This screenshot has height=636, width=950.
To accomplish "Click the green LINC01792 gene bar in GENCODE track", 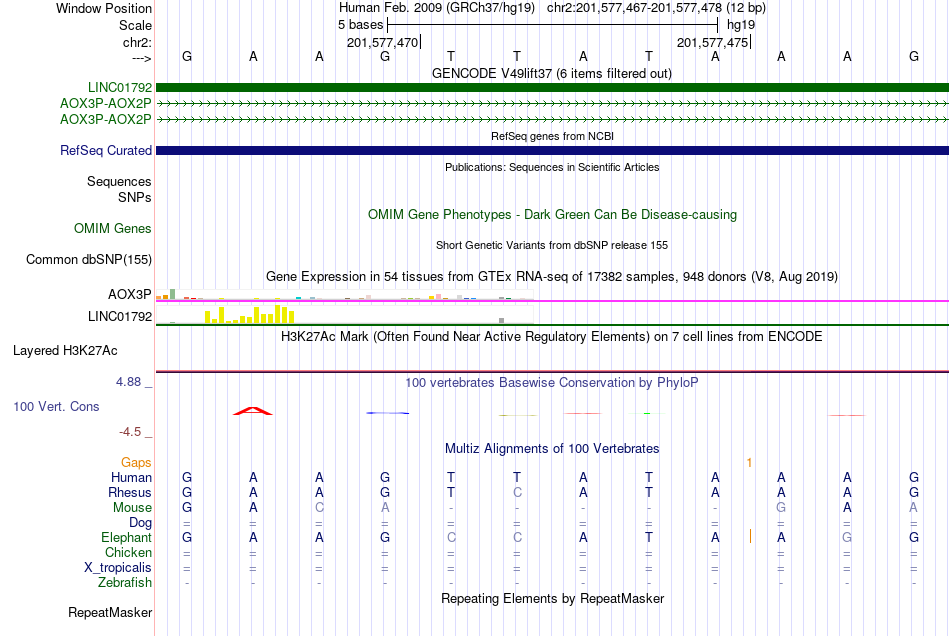I will tap(552, 88).
